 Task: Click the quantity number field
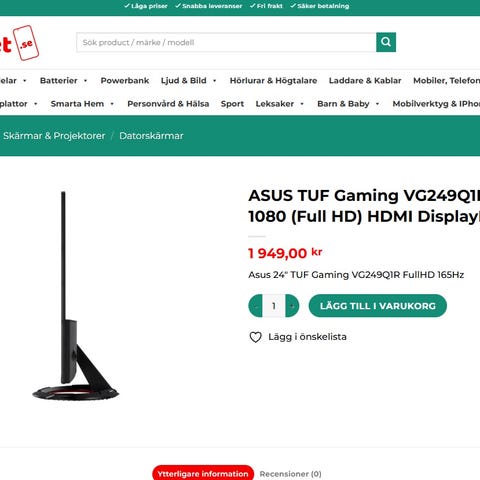pyautogui.click(x=274, y=306)
